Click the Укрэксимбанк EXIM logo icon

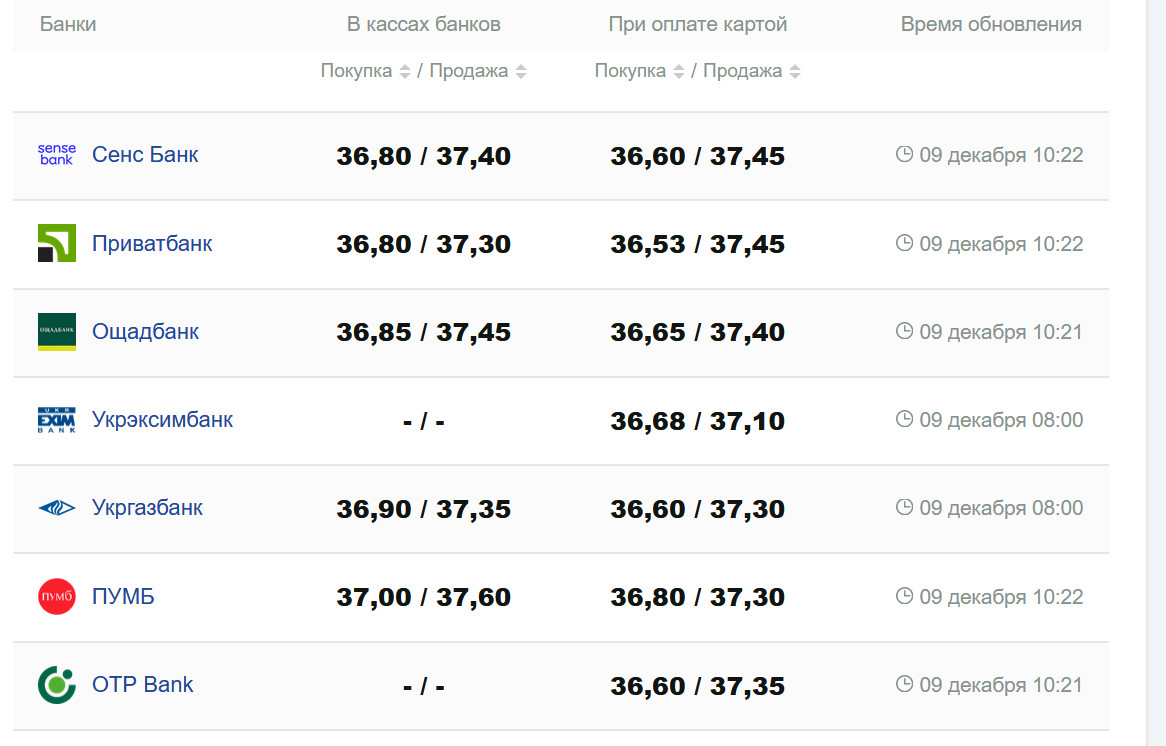pyautogui.click(x=57, y=420)
